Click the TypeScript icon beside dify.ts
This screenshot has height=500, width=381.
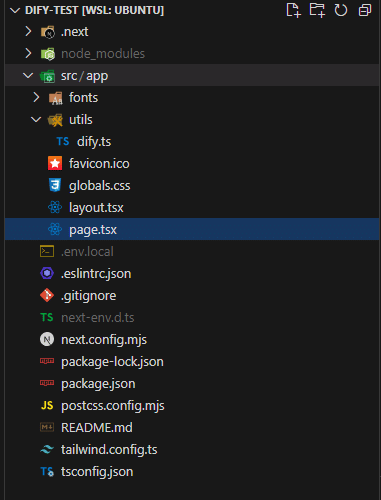coord(63,141)
